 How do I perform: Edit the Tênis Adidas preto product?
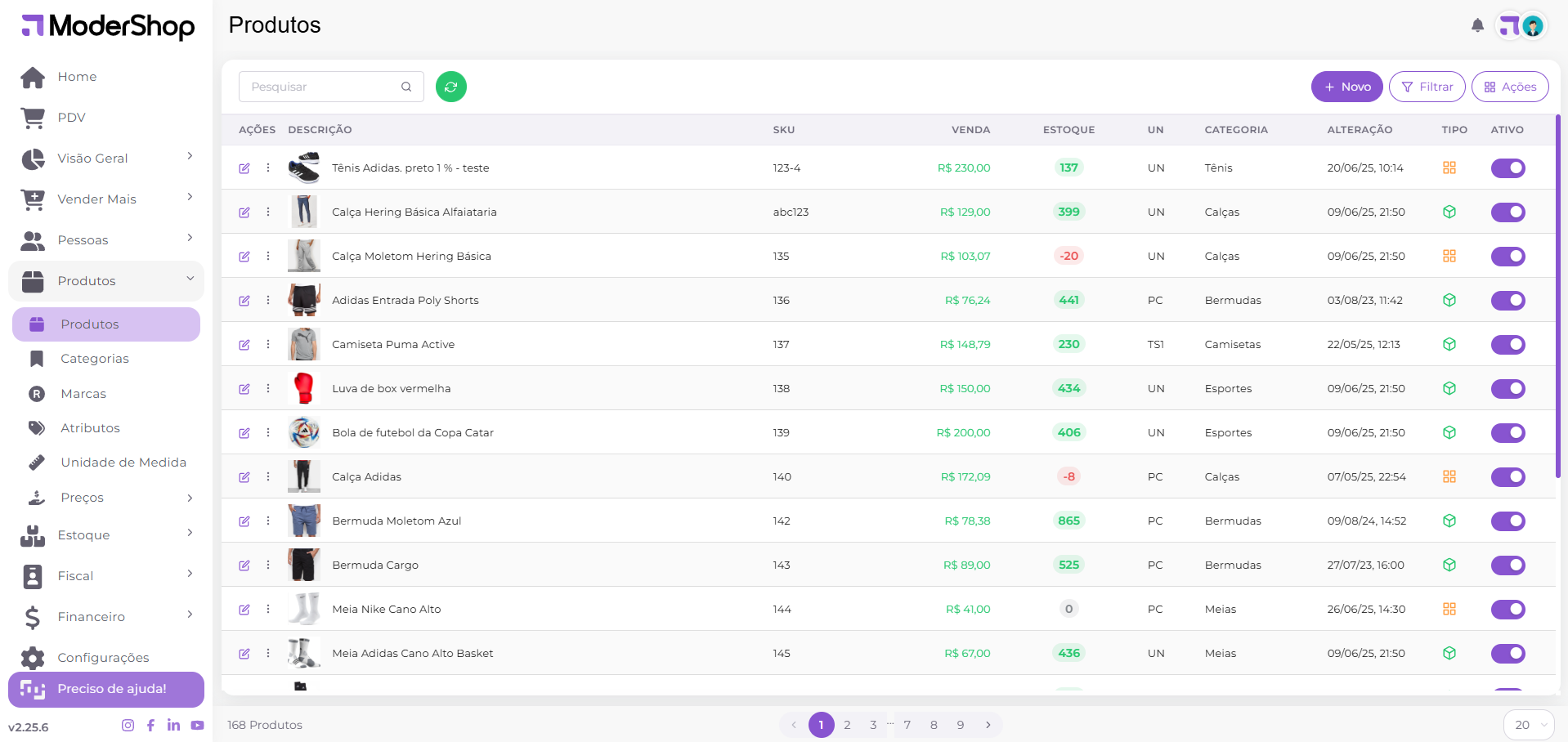(x=244, y=168)
